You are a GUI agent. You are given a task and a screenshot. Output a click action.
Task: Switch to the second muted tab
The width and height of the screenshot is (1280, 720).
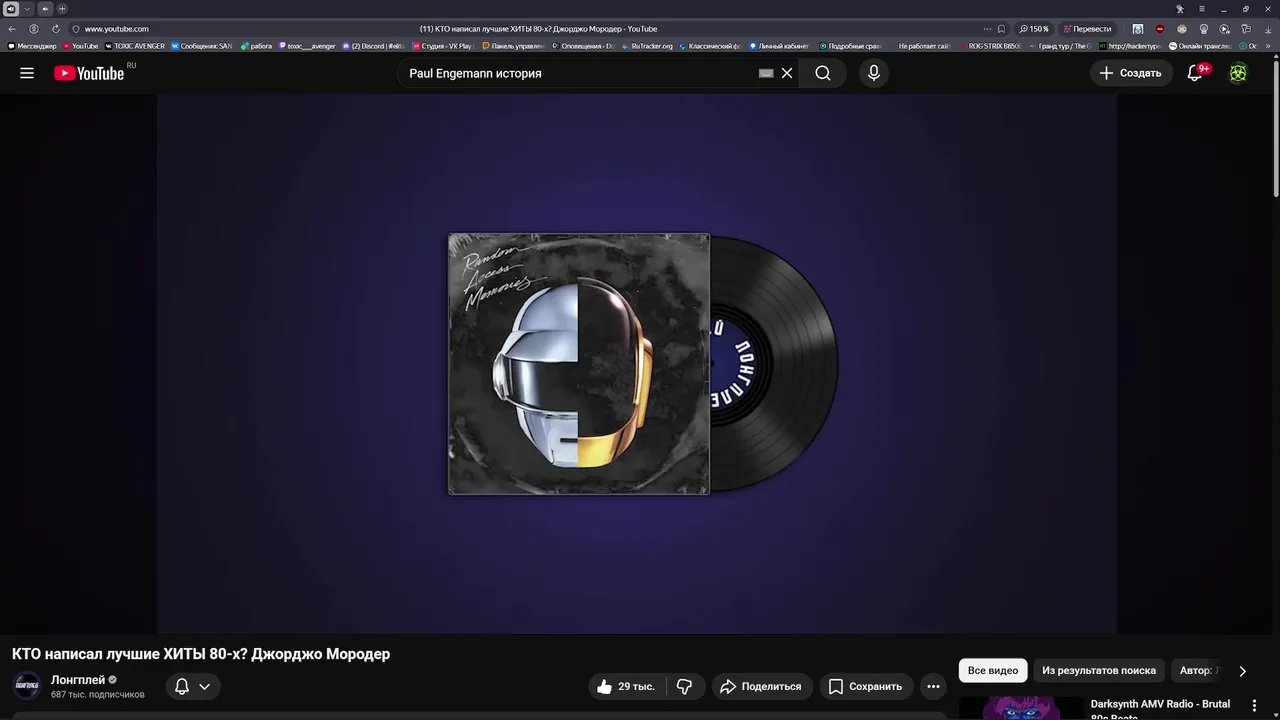[45, 9]
